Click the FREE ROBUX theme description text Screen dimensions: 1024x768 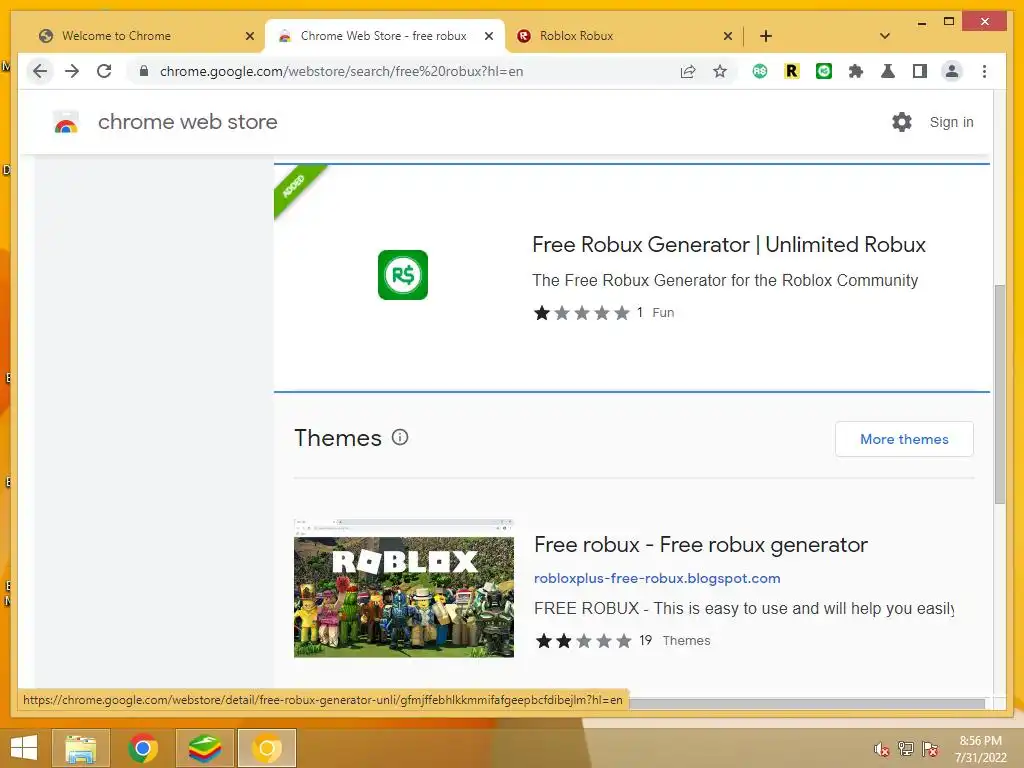[744, 608]
